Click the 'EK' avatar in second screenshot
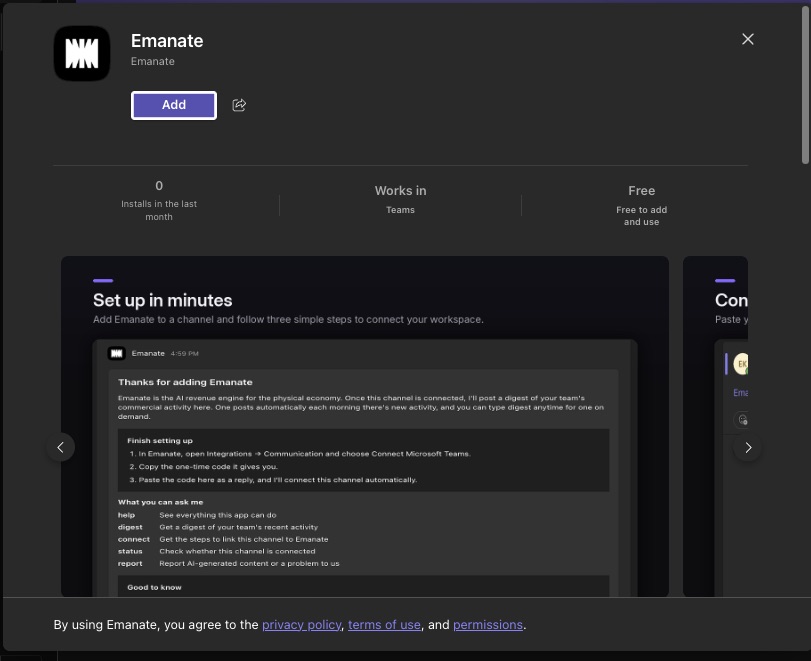Screen dimensions: 811x661 741,364
